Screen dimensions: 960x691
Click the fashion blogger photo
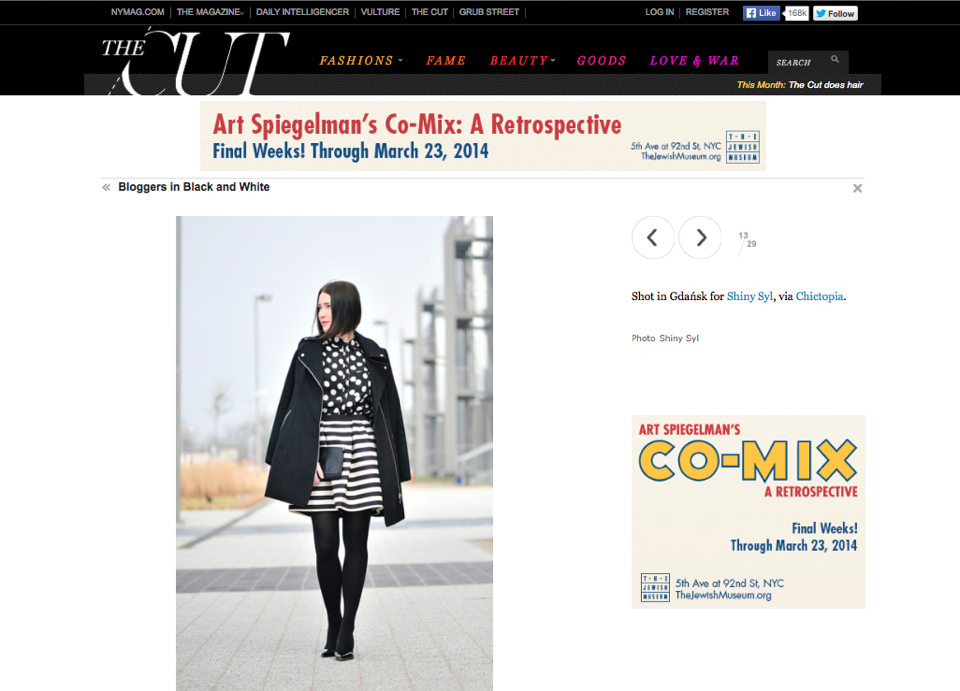pyautogui.click(x=334, y=454)
